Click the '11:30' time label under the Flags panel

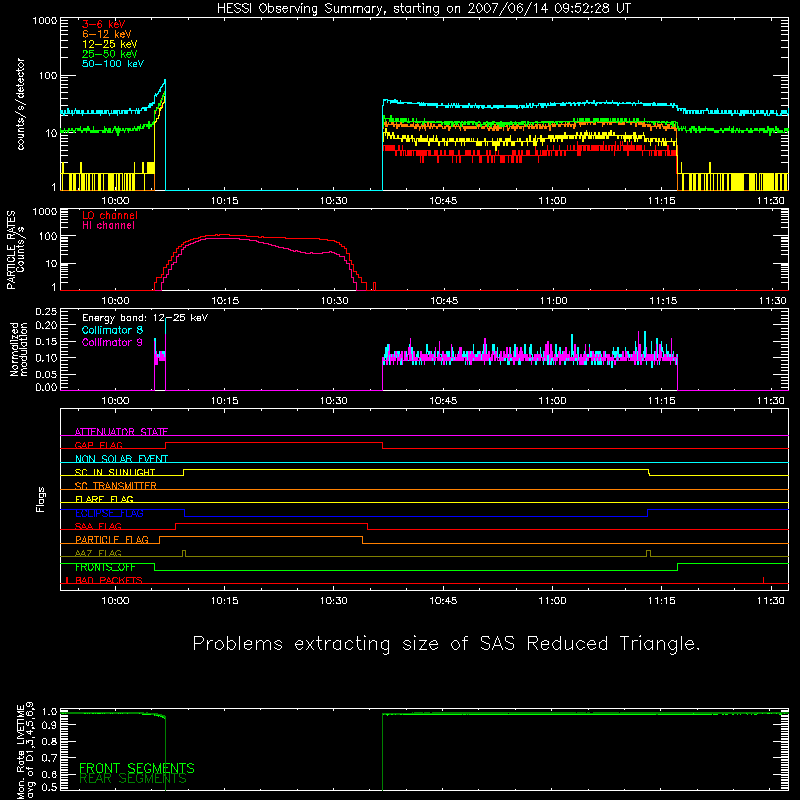(771, 601)
